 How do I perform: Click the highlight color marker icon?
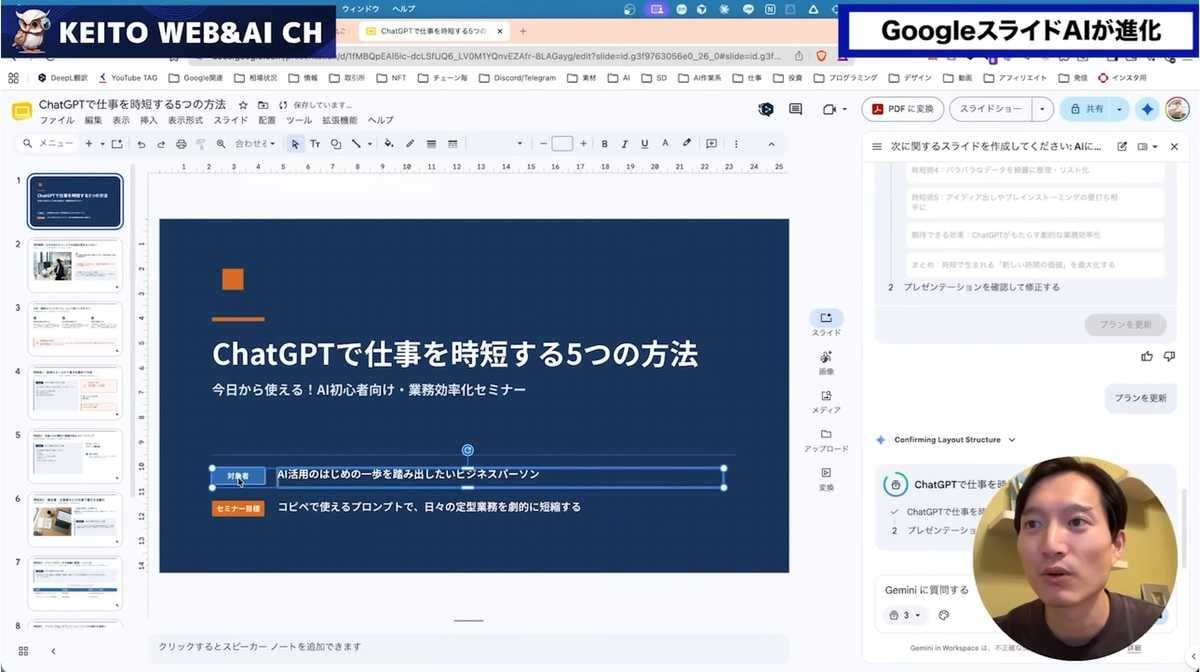pyautogui.click(x=686, y=144)
